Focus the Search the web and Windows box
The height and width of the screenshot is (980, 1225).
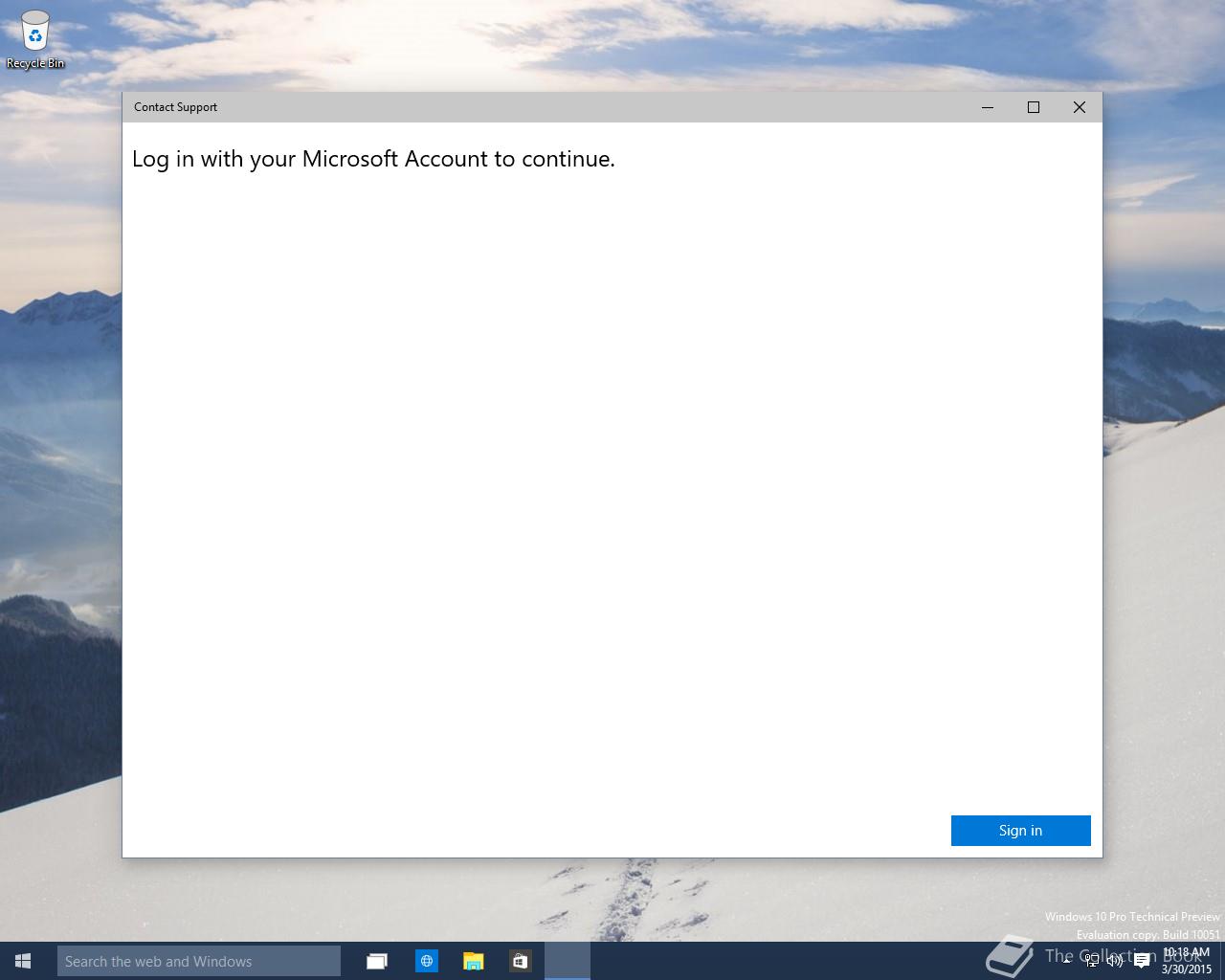coord(199,961)
